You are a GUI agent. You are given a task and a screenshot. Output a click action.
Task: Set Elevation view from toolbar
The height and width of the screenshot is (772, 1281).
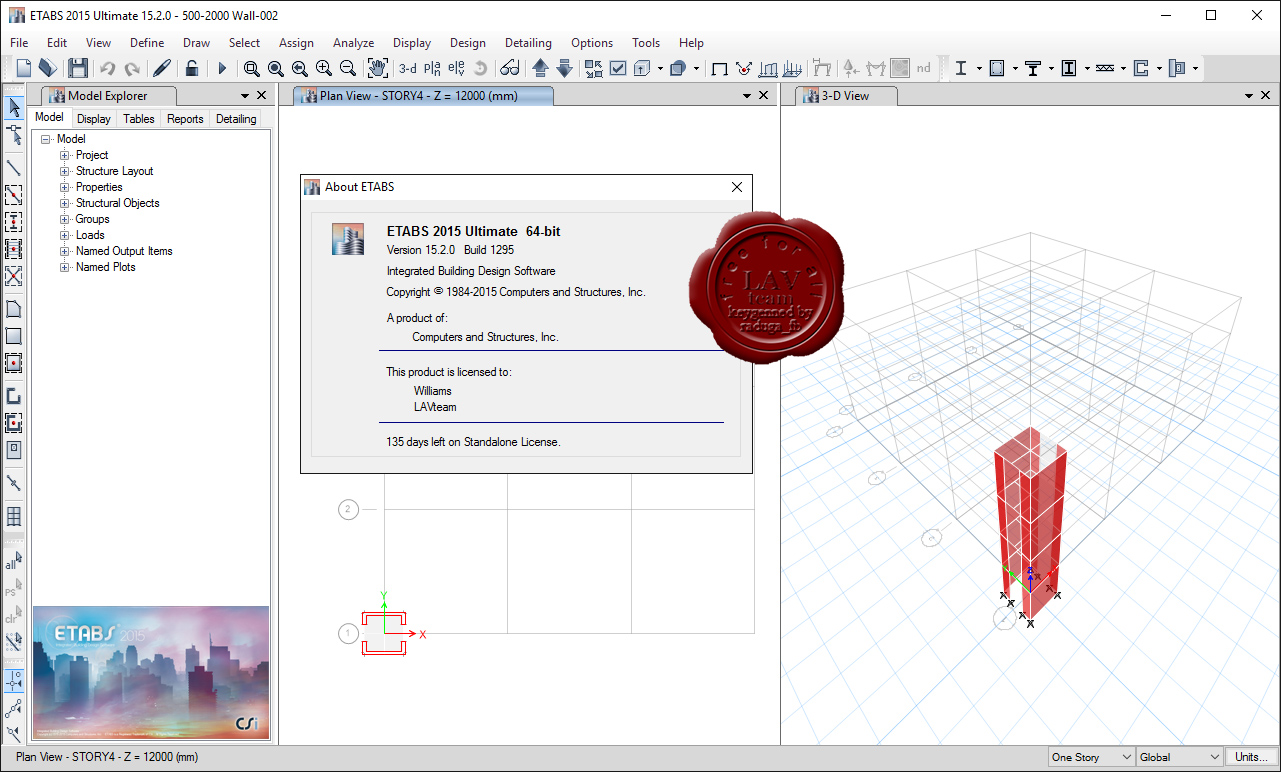click(x=456, y=68)
